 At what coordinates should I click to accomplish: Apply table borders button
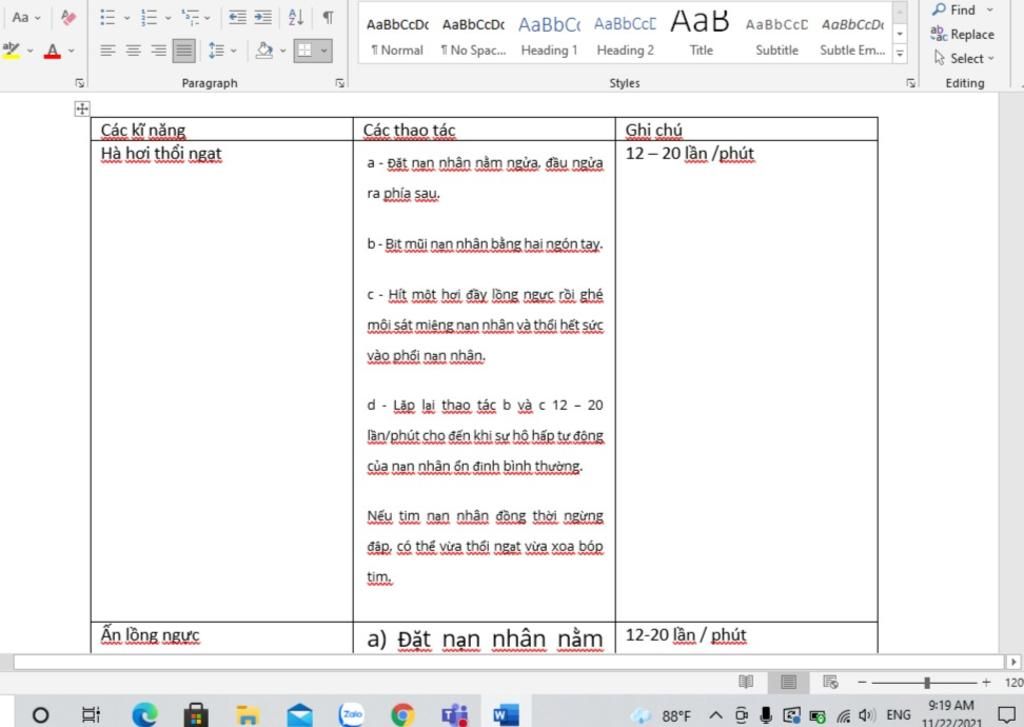(x=304, y=50)
